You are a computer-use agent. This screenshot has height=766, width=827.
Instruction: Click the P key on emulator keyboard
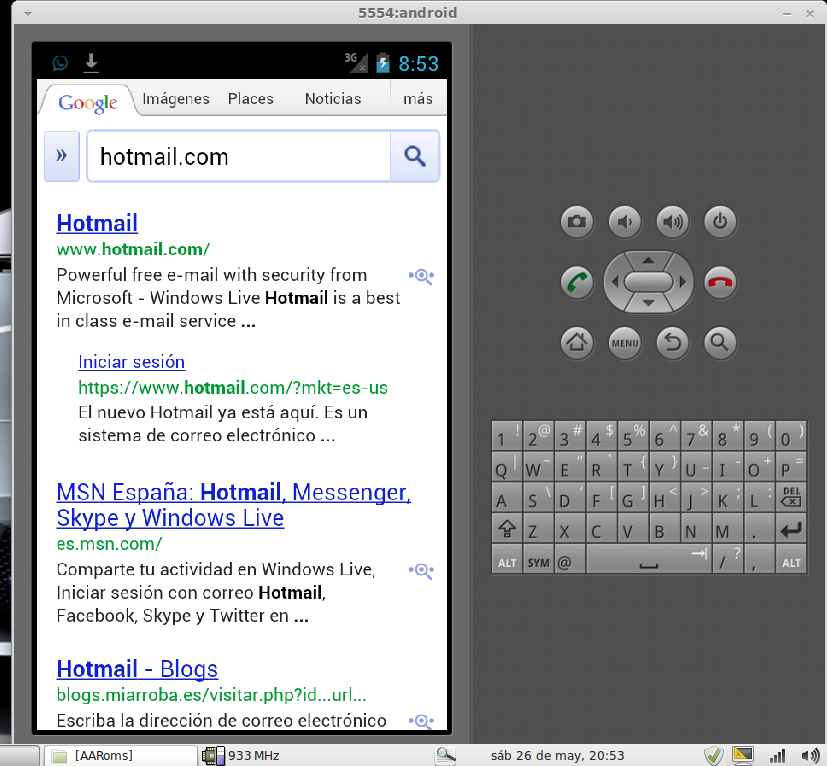(x=791, y=466)
